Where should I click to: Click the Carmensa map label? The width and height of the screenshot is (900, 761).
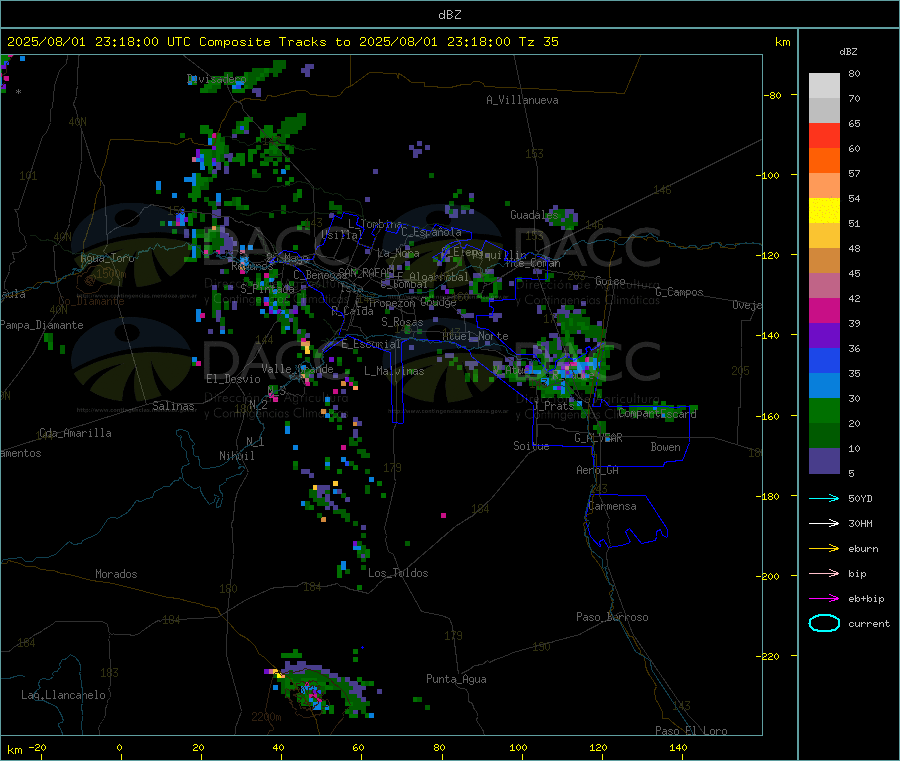tap(612, 506)
